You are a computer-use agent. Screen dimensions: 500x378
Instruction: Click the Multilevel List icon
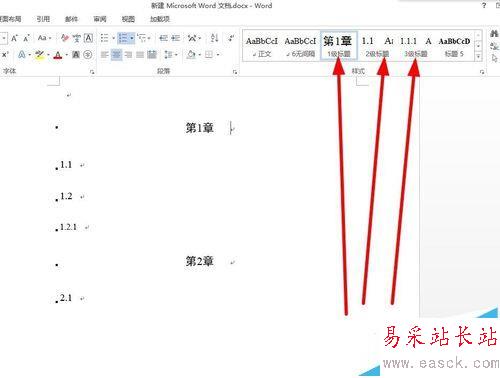(x=142, y=38)
